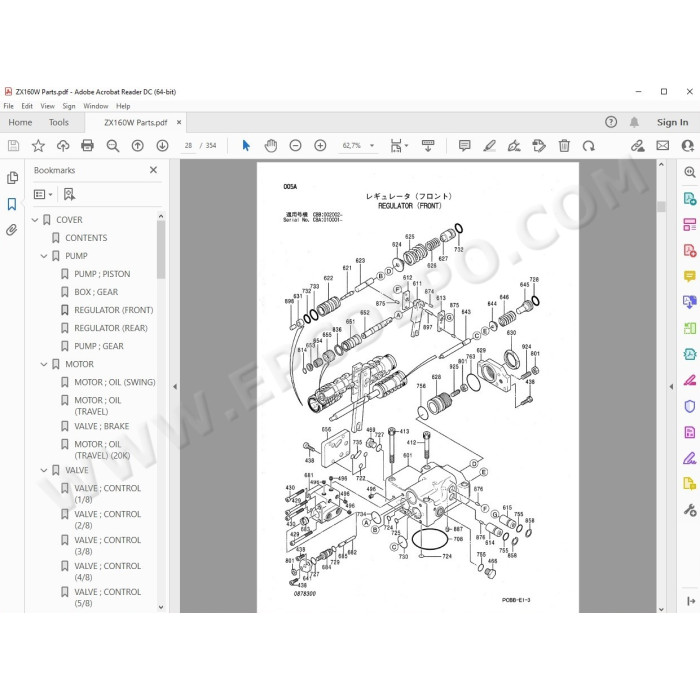This screenshot has width=700, height=700.
Task: Open the MOTOR ; OIL (SWING) bookmark
Action: pos(115,382)
